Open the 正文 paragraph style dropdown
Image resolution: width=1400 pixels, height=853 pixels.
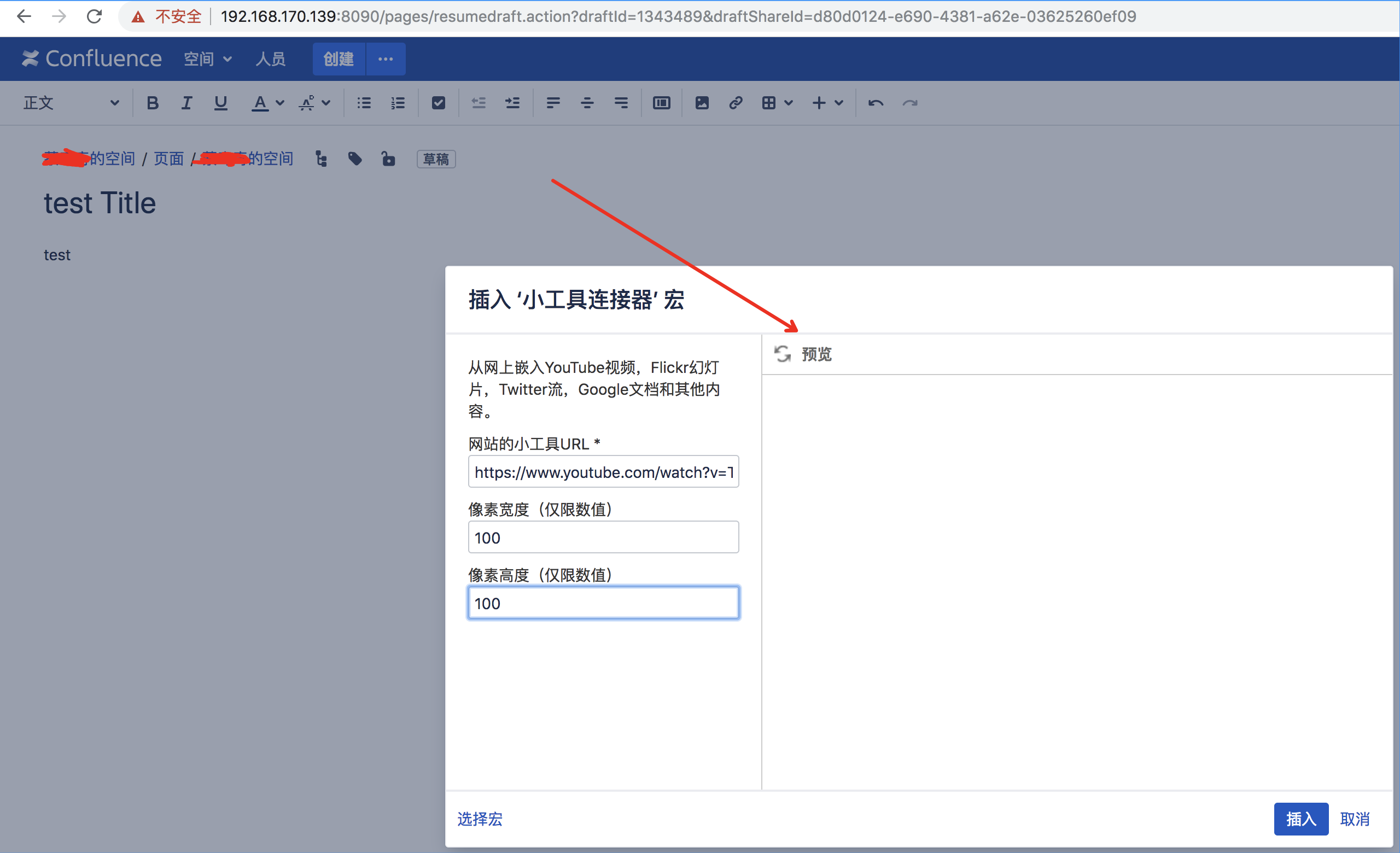(71, 103)
